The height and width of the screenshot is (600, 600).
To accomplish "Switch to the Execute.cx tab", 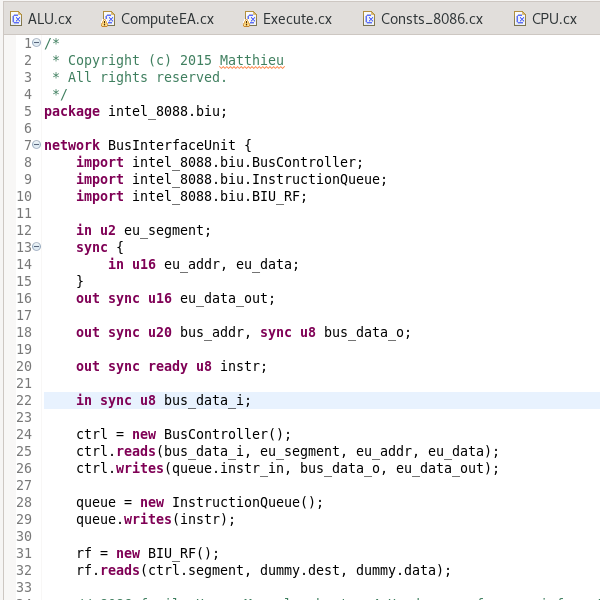I will pyautogui.click(x=297, y=18).
